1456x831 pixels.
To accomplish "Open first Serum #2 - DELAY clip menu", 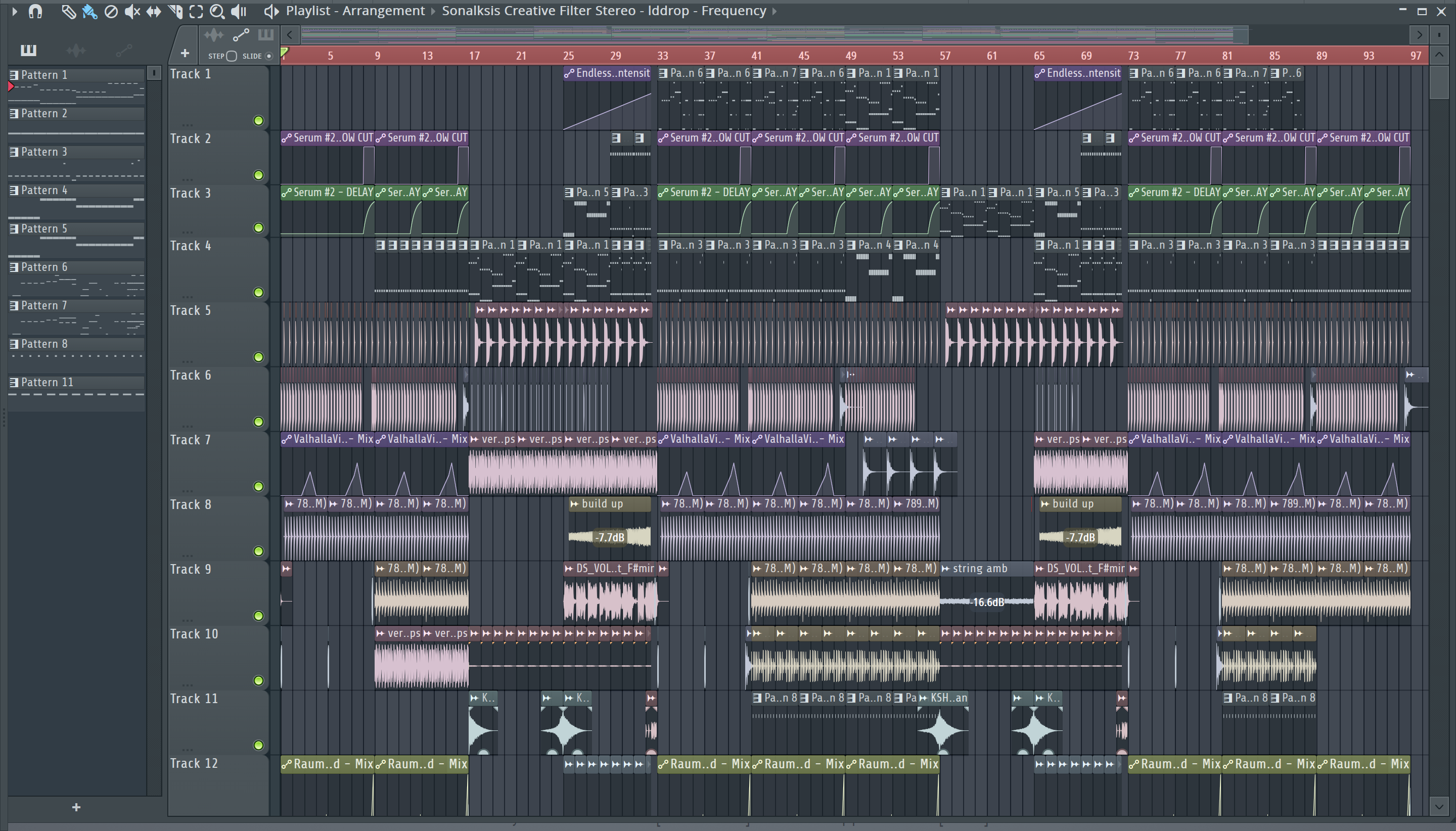I will click(x=287, y=193).
